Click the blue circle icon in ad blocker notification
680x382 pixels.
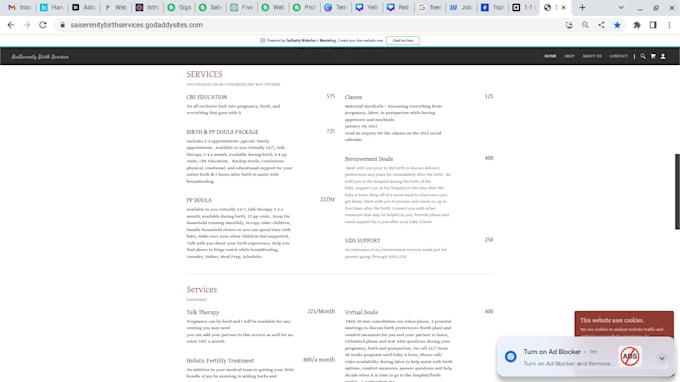[510, 356]
